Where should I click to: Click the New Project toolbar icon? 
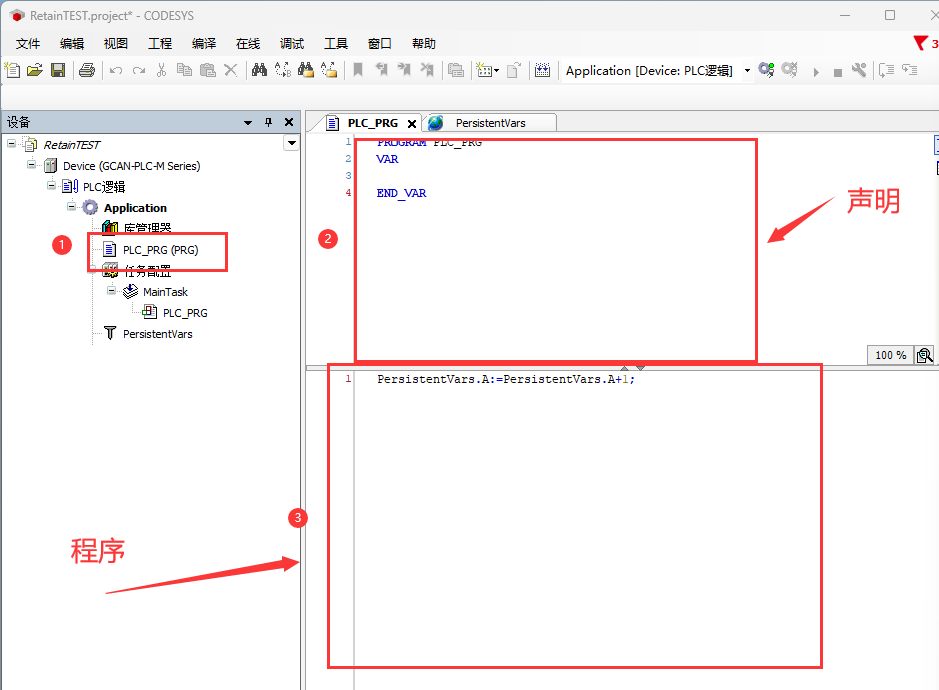click(12, 70)
